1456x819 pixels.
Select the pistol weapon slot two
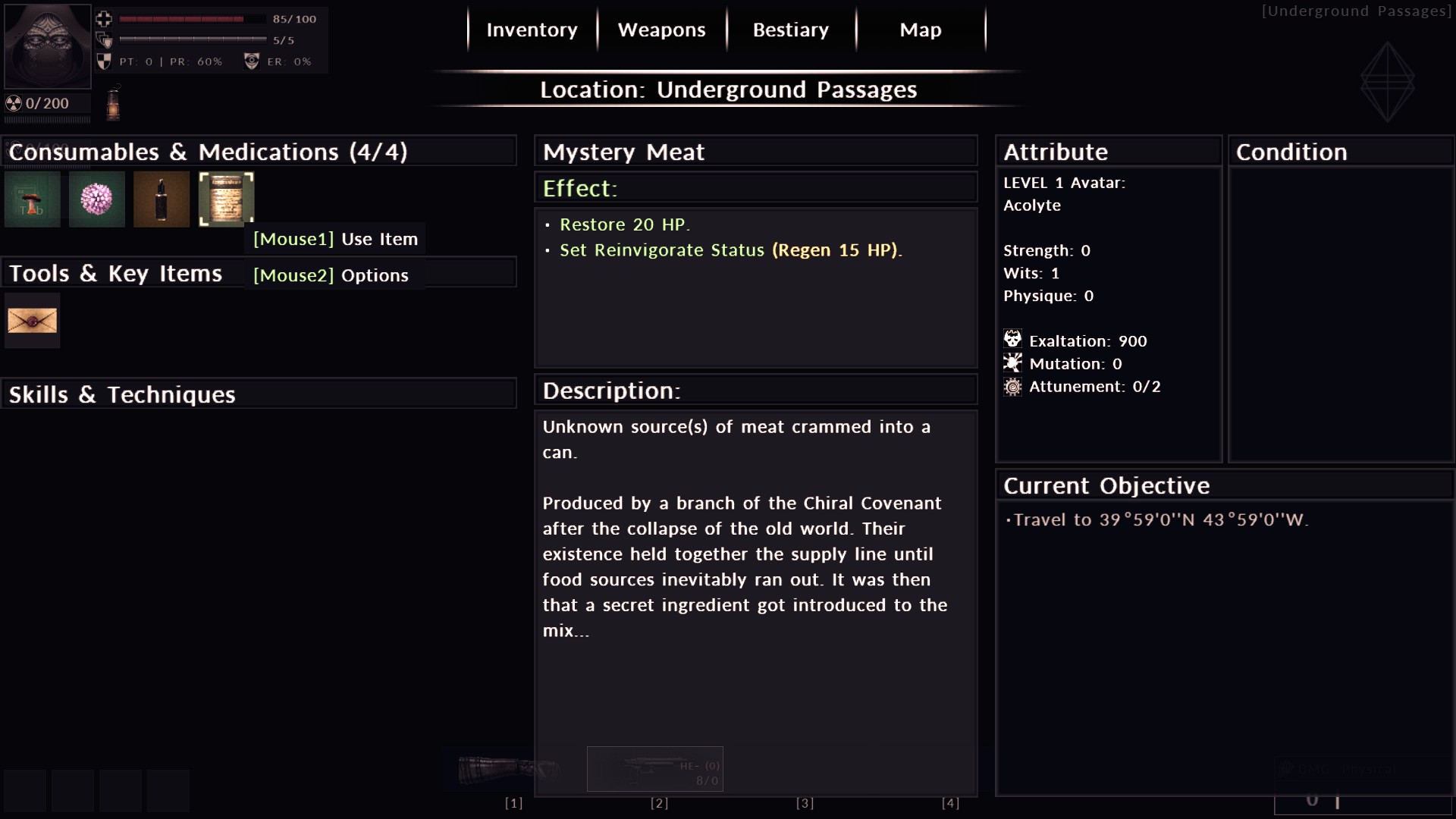click(x=655, y=769)
